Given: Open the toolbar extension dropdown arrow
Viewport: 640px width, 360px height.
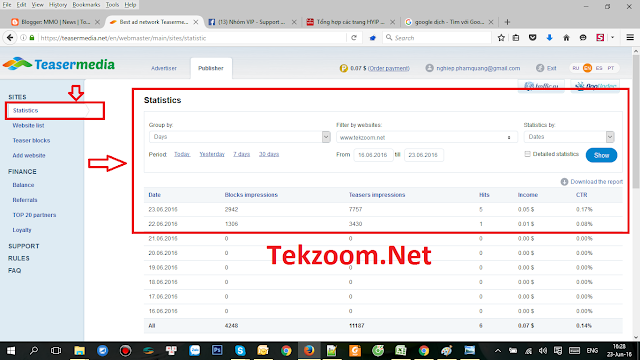Looking at the screenshot, I should point(612,38).
